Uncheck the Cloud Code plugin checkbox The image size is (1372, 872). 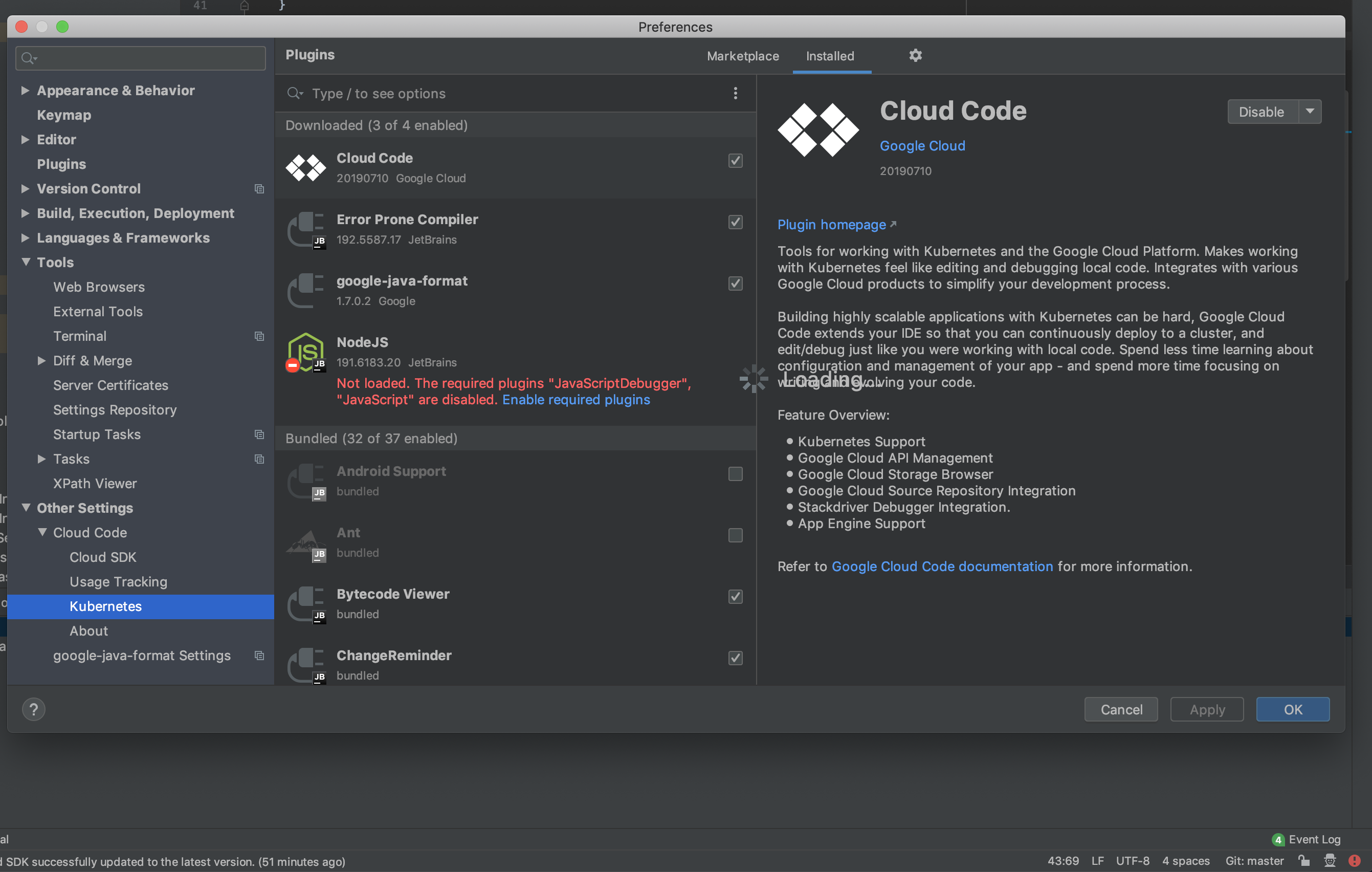pos(735,161)
